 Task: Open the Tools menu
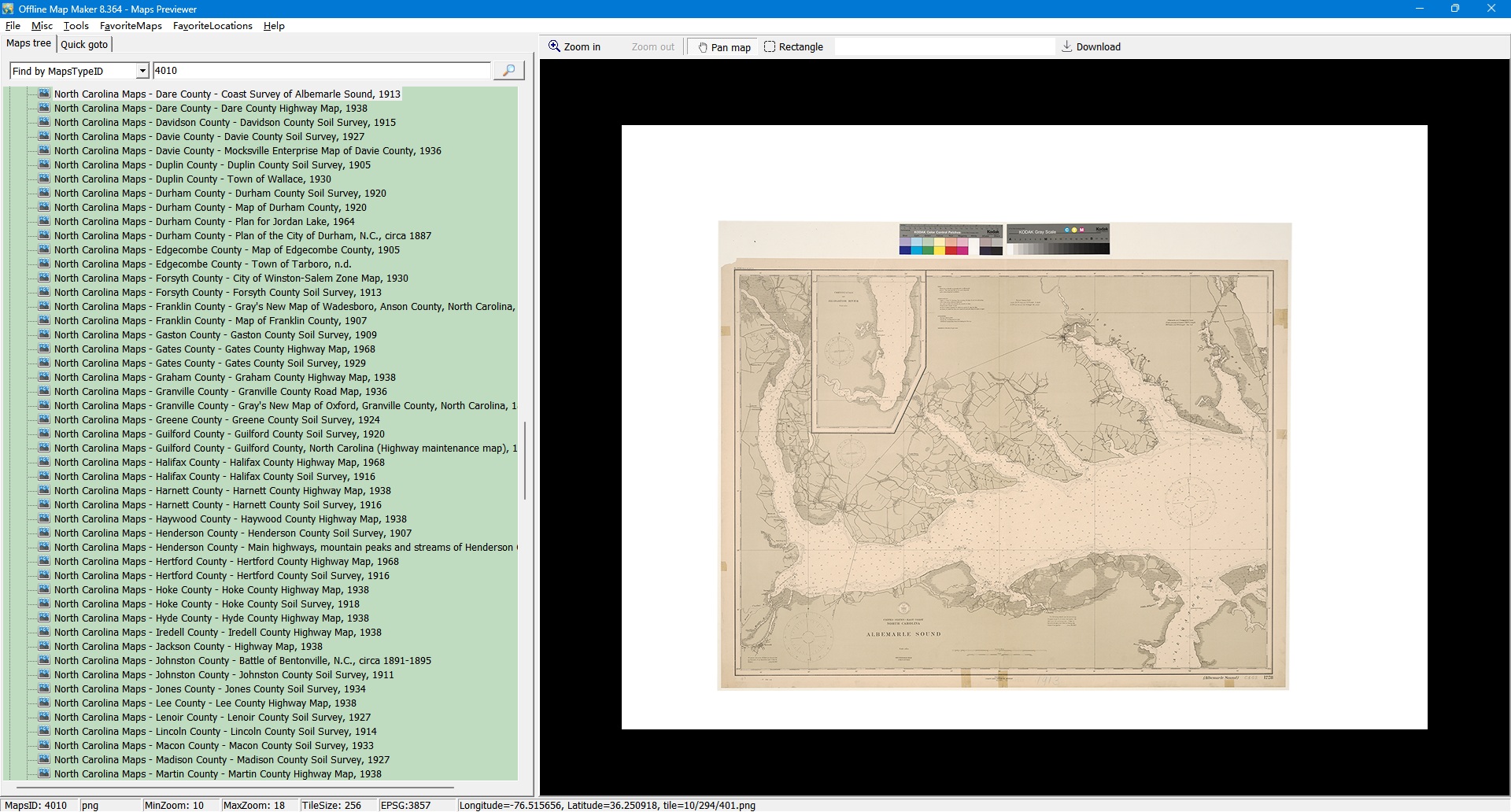76,26
